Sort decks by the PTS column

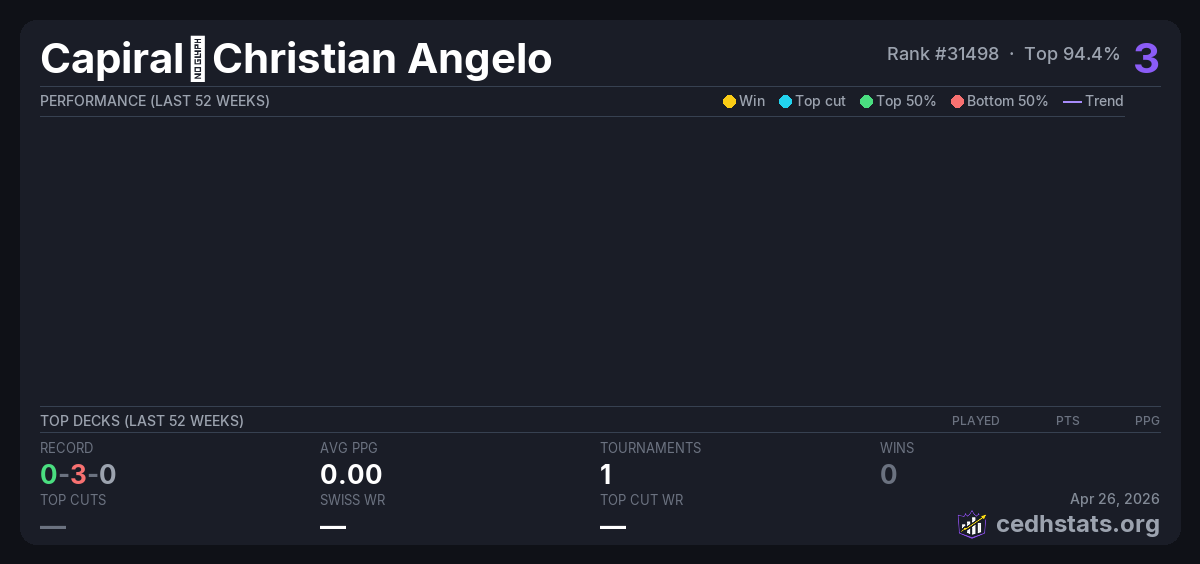[1067, 421]
